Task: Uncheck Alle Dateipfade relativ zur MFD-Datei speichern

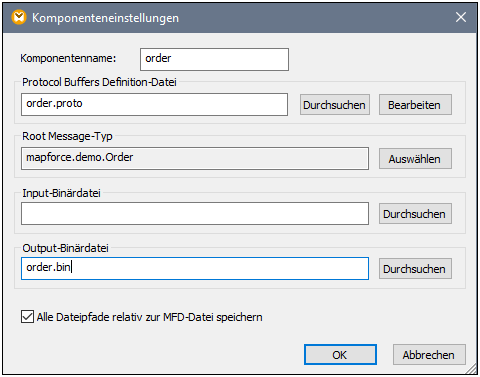Action: (x=27, y=317)
